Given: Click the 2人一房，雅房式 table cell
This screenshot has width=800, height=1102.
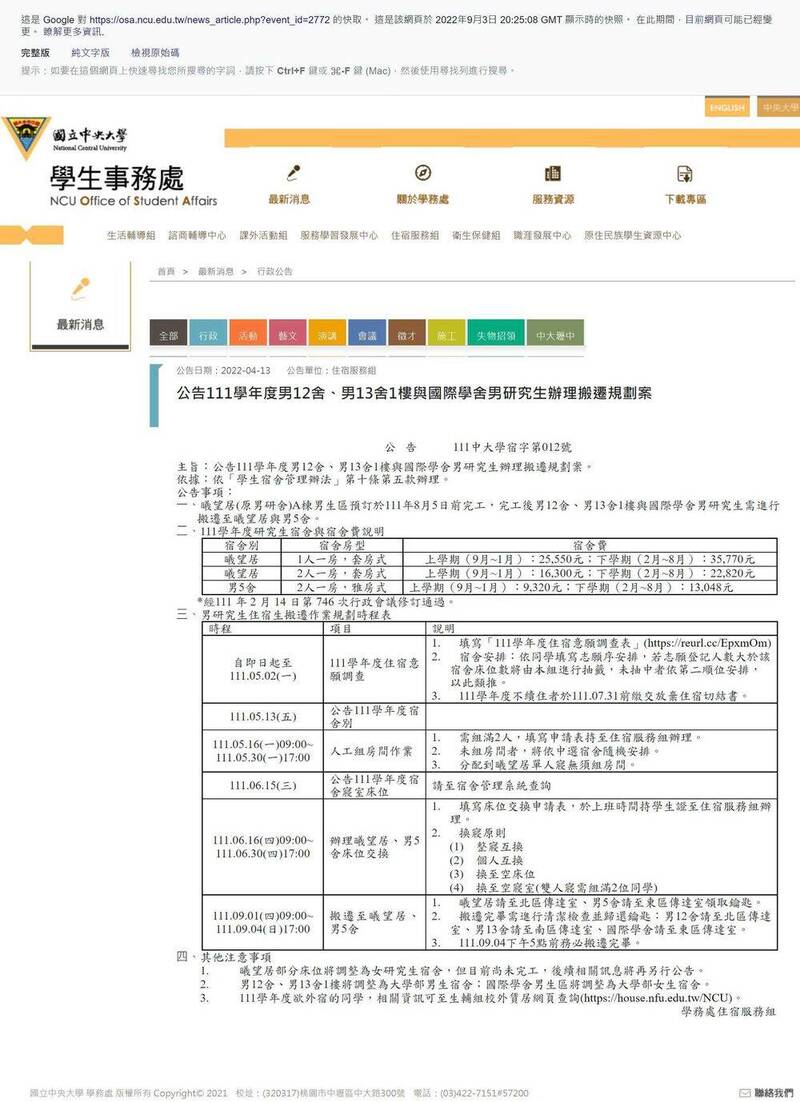Looking at the screenshot, I should [x=342, y=587].
